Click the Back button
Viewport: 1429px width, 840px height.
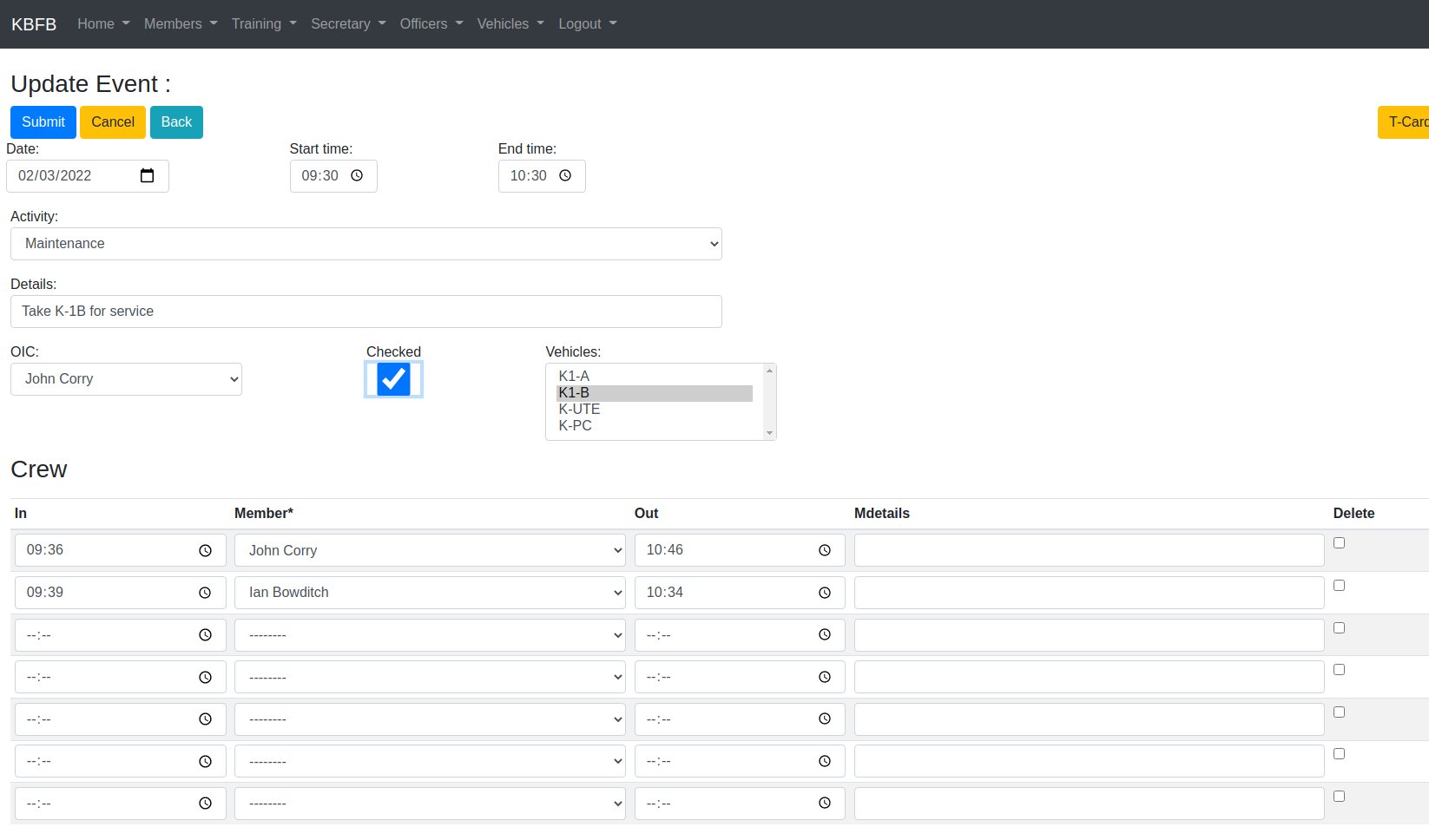(x=176, y=122)
